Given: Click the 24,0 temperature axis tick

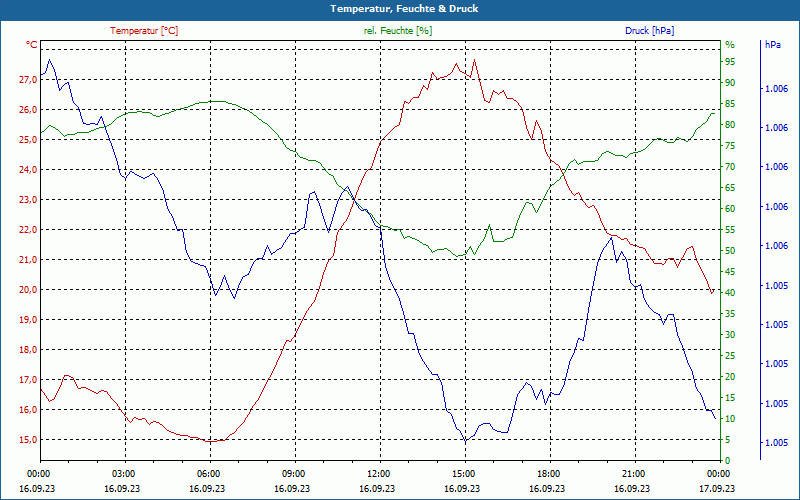Looking at the screenshot, I should pos(29,169).
